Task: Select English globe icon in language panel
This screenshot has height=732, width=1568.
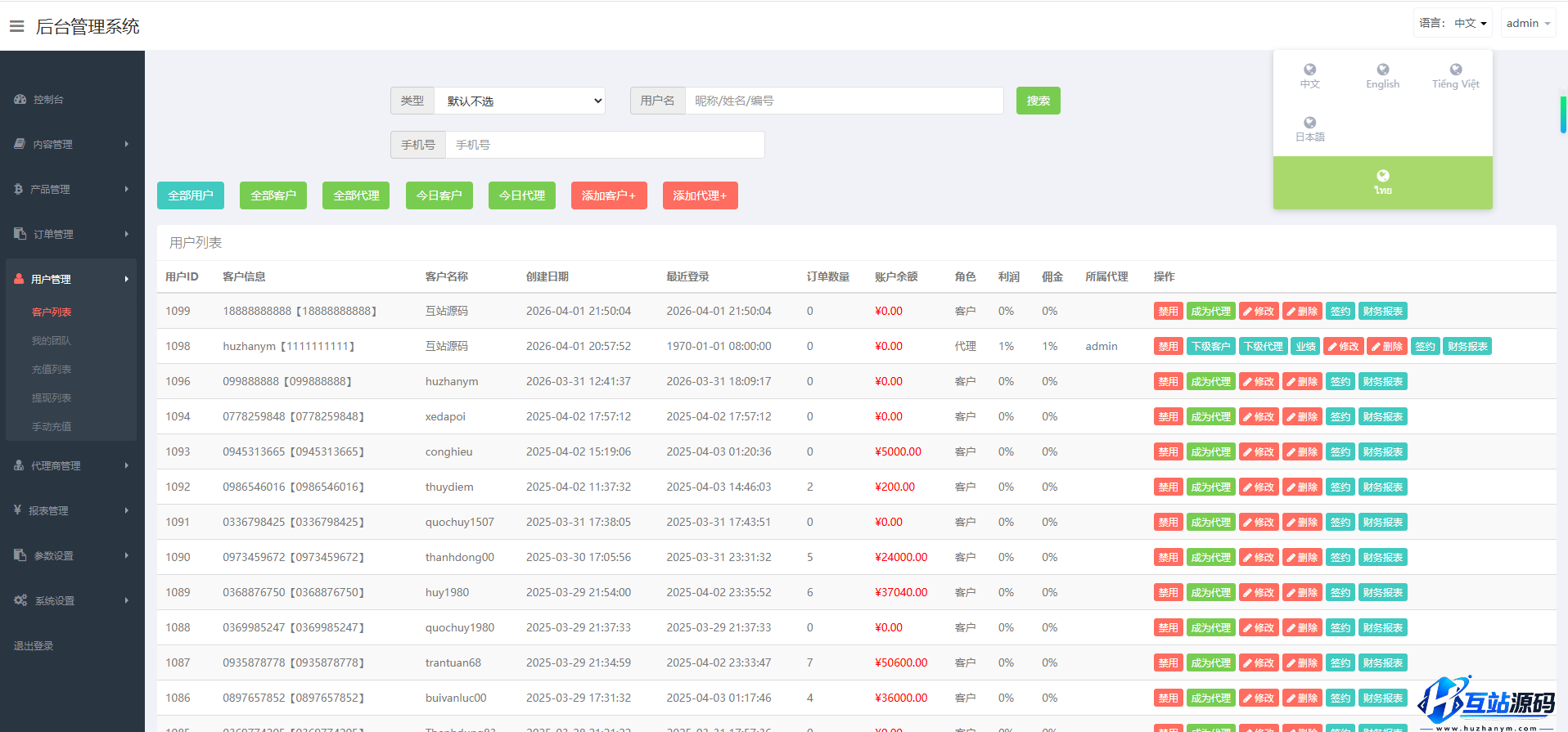Action: click(1382, 70)
